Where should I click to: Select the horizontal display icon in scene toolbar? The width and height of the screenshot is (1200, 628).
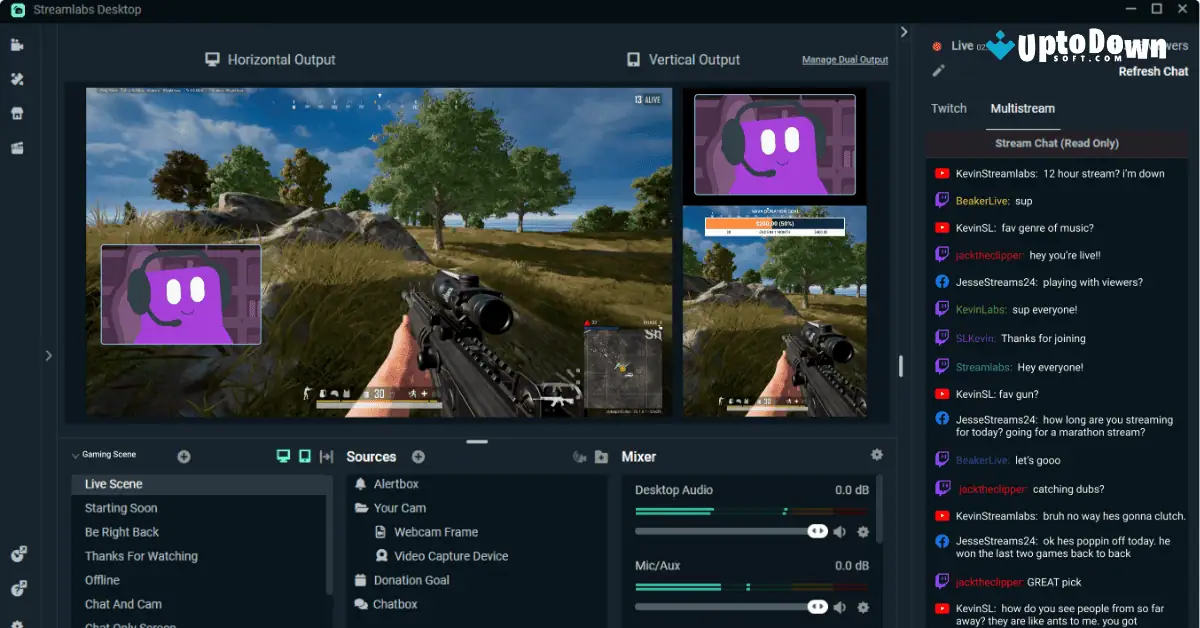coord(283,454)
